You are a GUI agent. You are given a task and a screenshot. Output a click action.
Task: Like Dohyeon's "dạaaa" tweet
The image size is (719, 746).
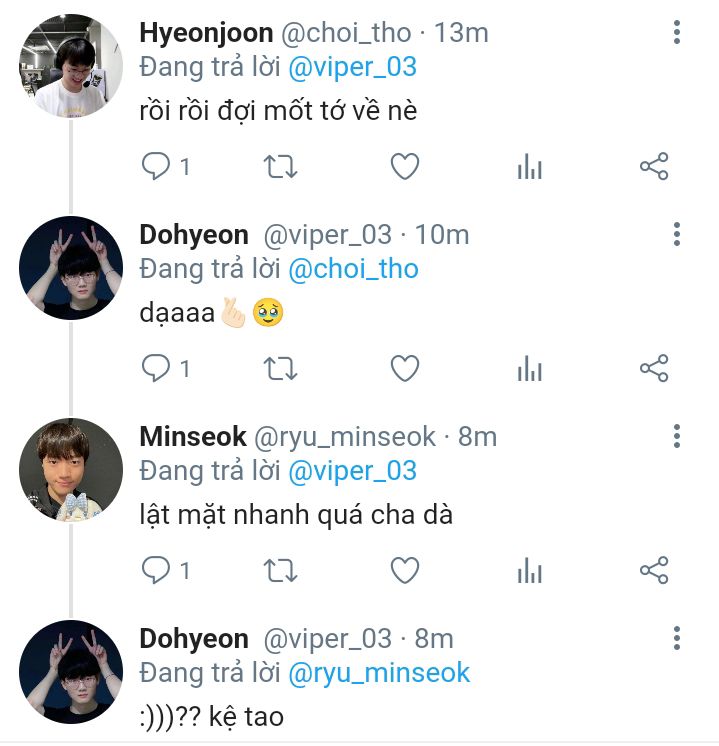pyautogui.click(x=404, y=369)
